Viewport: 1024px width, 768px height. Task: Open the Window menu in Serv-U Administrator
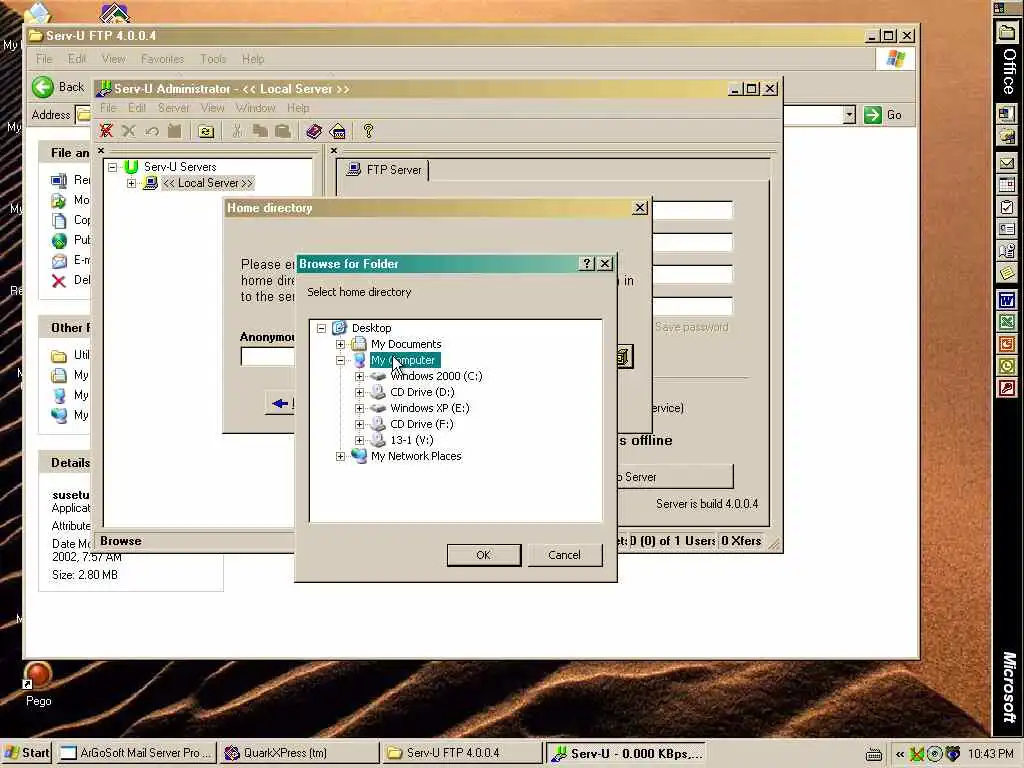point(255,108)
